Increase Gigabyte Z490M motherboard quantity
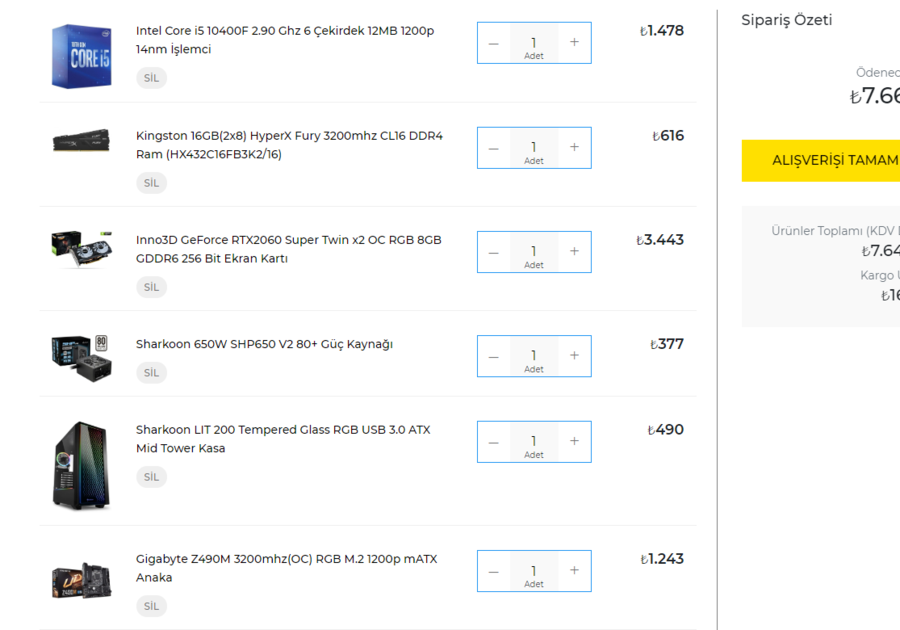 (574, 571)
